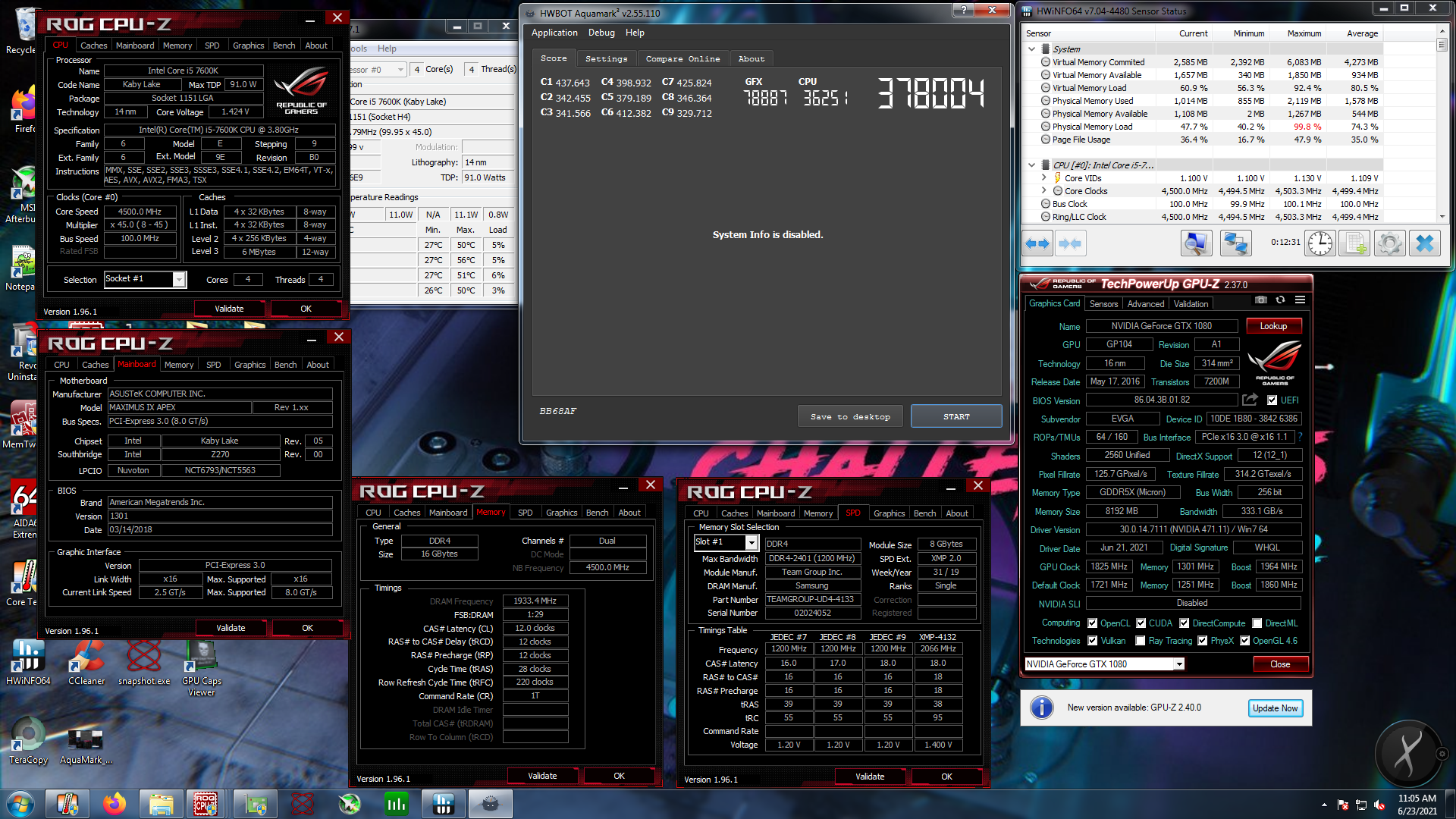The height and width of the screenshot is (819, 1456).
Task: Open Windows Explorer from the taskbar
Action: coord(161,804)
